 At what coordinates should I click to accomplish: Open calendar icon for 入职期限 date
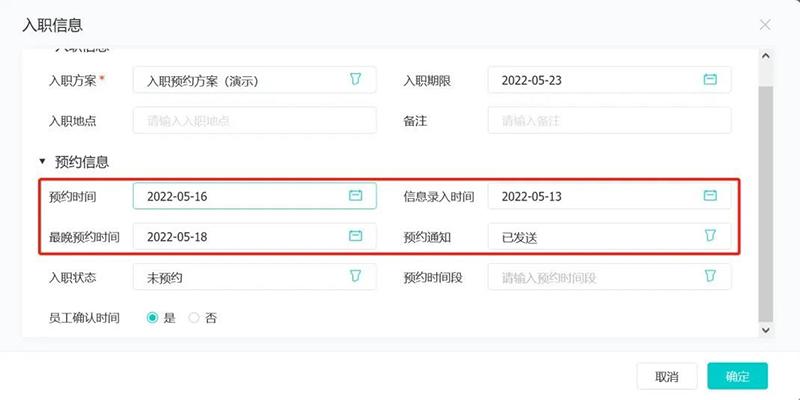(710, 80)
